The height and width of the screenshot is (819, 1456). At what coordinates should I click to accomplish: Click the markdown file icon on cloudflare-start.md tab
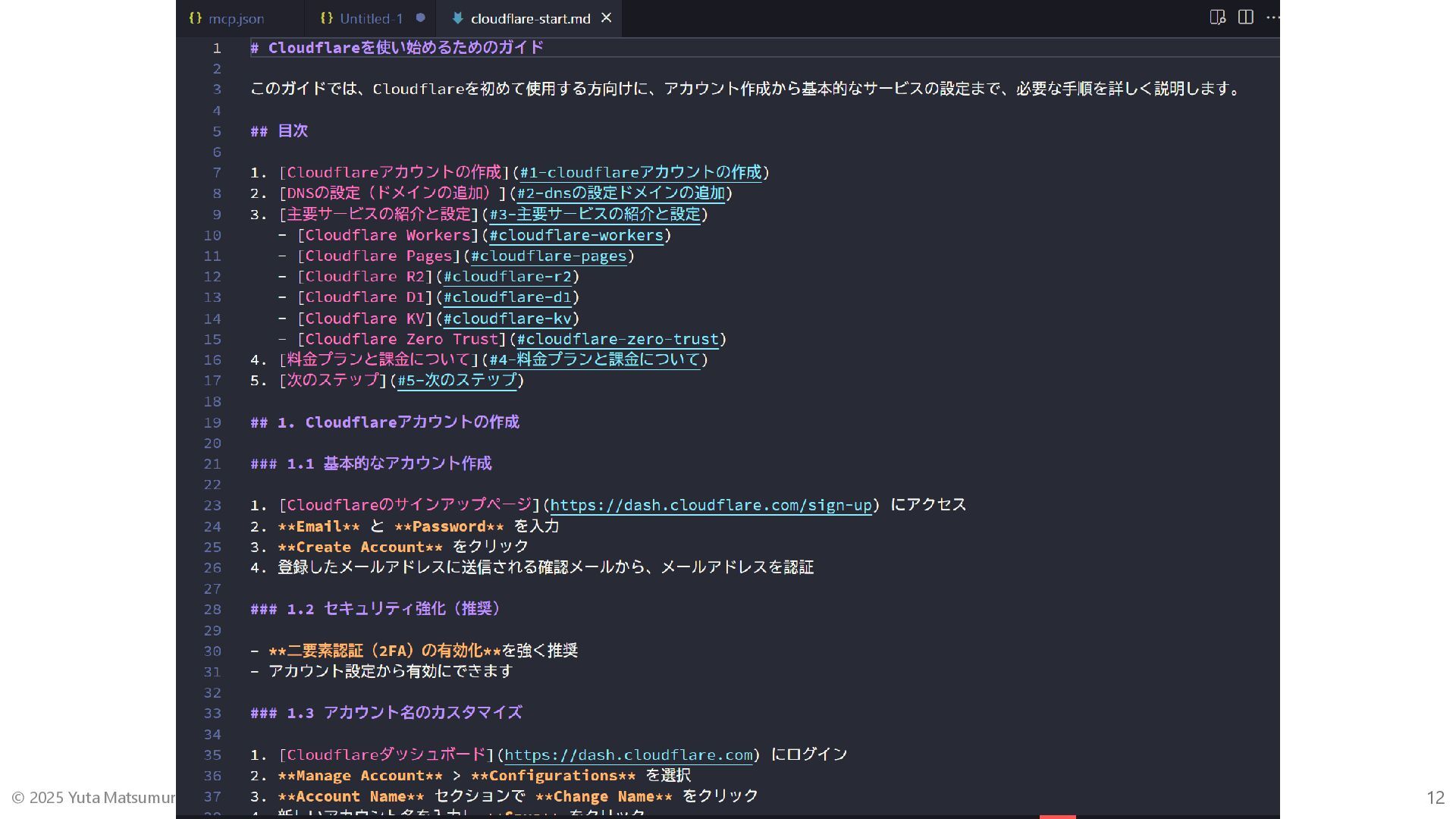(457, 17)
